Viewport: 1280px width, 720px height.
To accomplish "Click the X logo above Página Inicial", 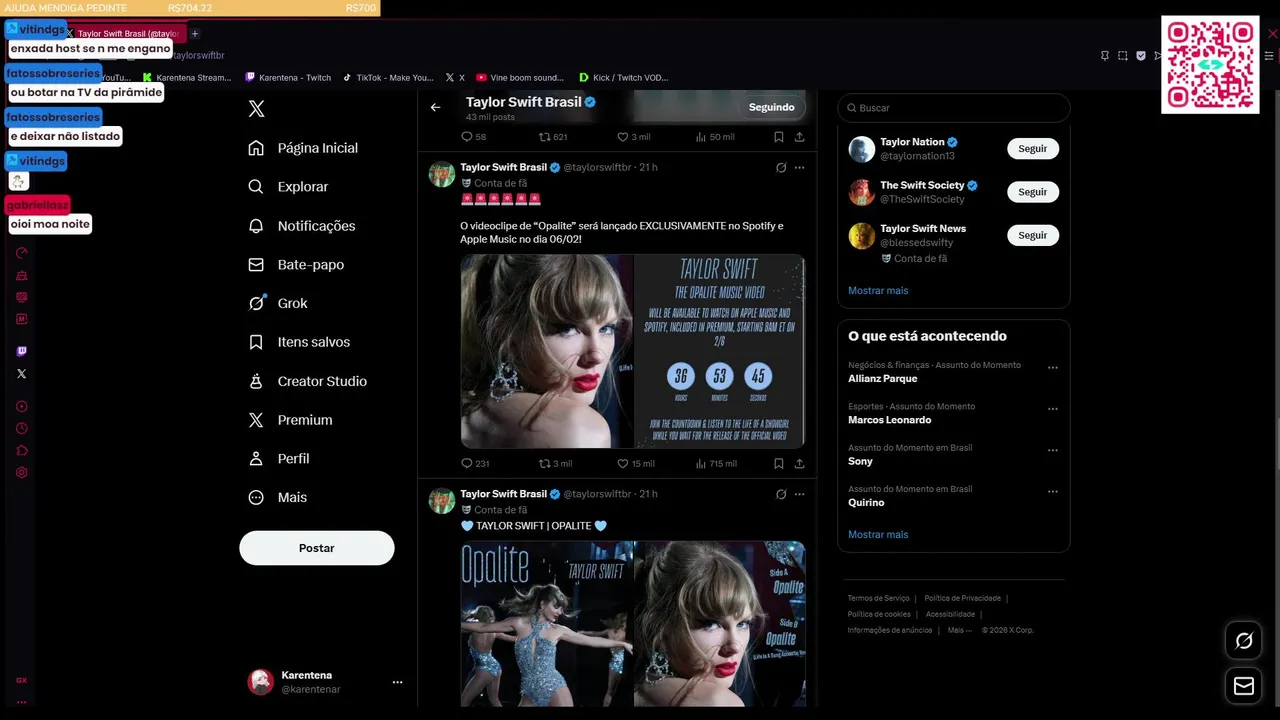I will point(256,109).
